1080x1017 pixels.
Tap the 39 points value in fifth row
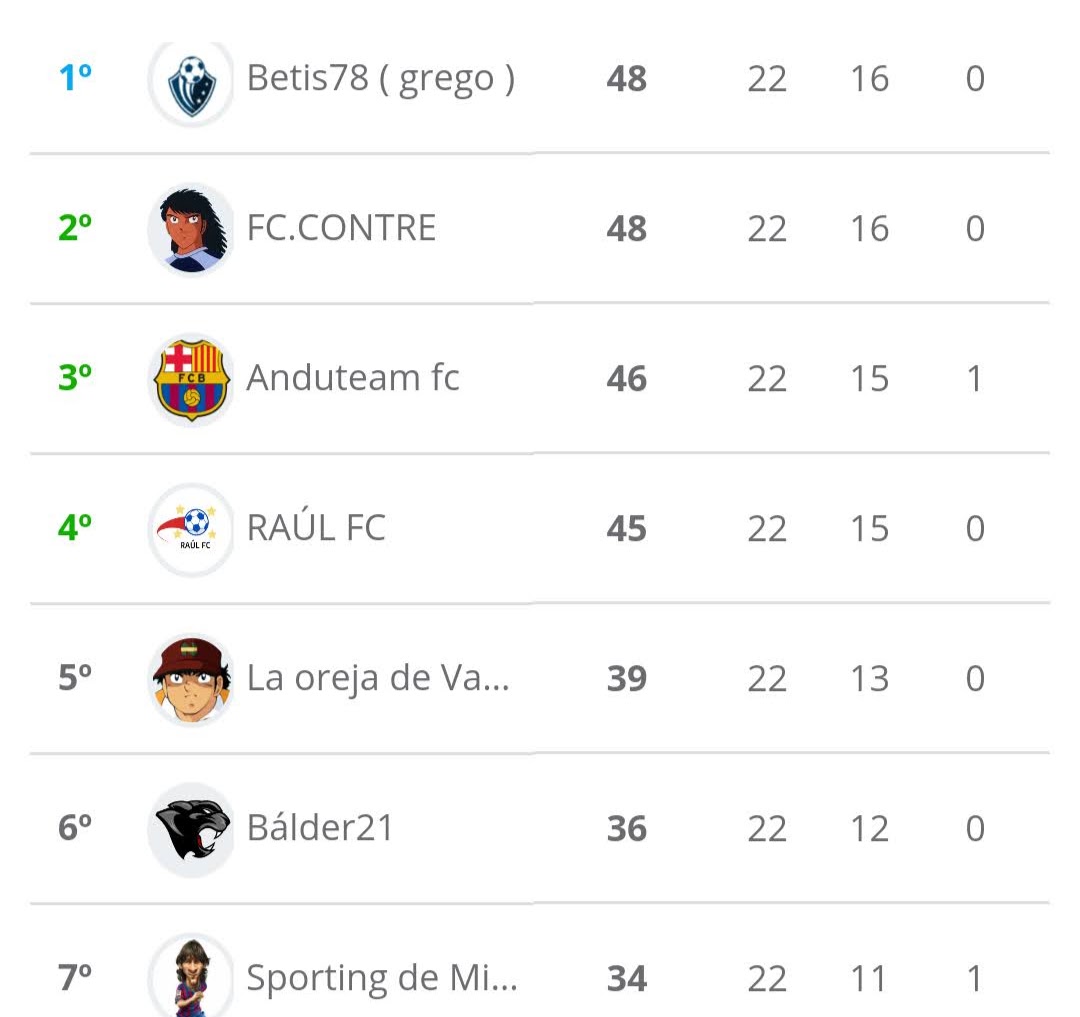(x=626, y=679)
